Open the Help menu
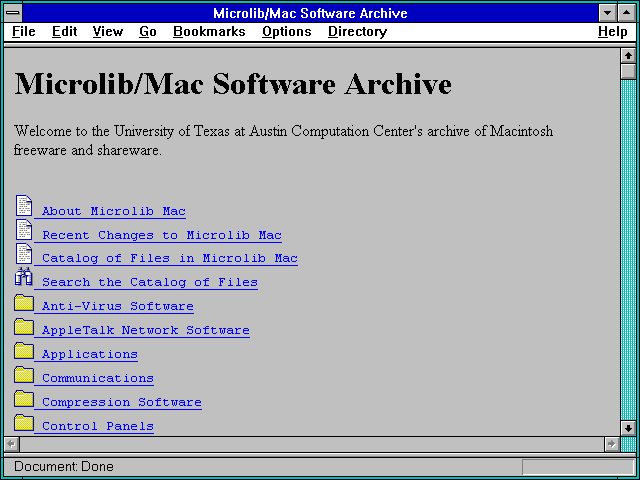Screen dimensions: 640x480 (x=613, y=31)
